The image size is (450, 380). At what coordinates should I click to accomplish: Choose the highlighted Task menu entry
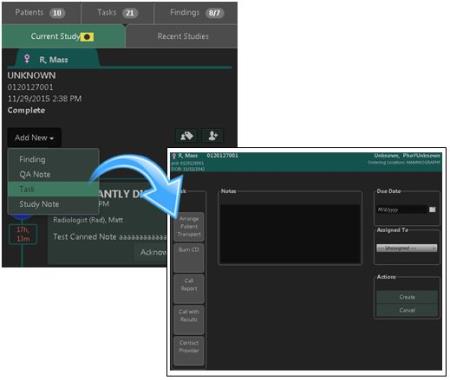[x=53, y=189]
